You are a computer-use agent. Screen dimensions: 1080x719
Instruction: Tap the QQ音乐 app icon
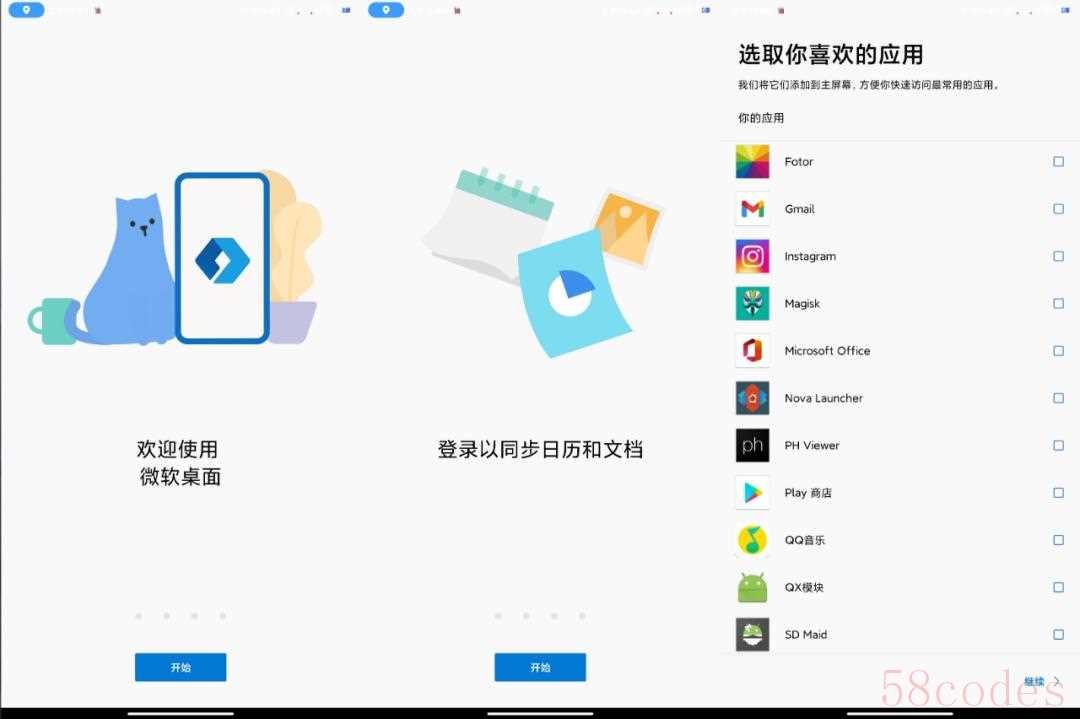coord(752,540)
